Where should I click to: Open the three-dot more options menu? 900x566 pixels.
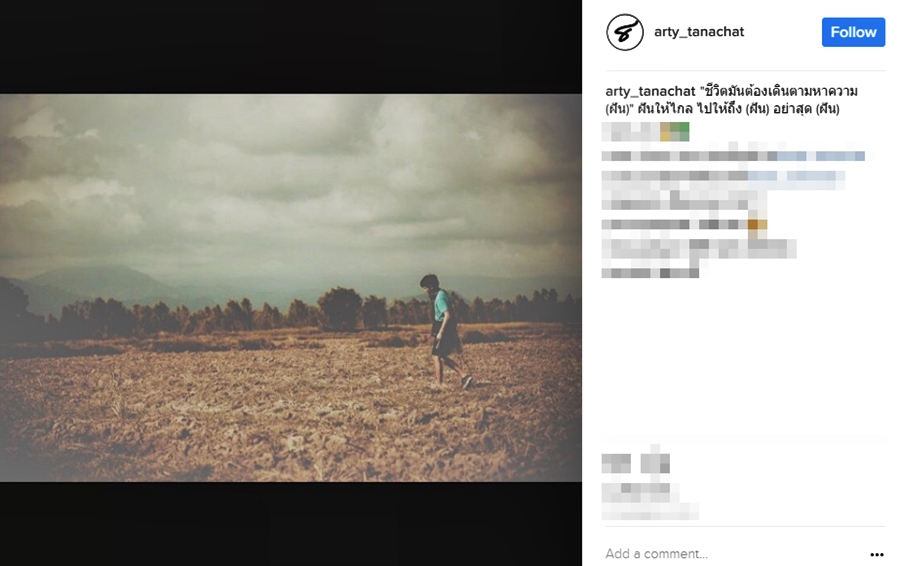[876, 555]
